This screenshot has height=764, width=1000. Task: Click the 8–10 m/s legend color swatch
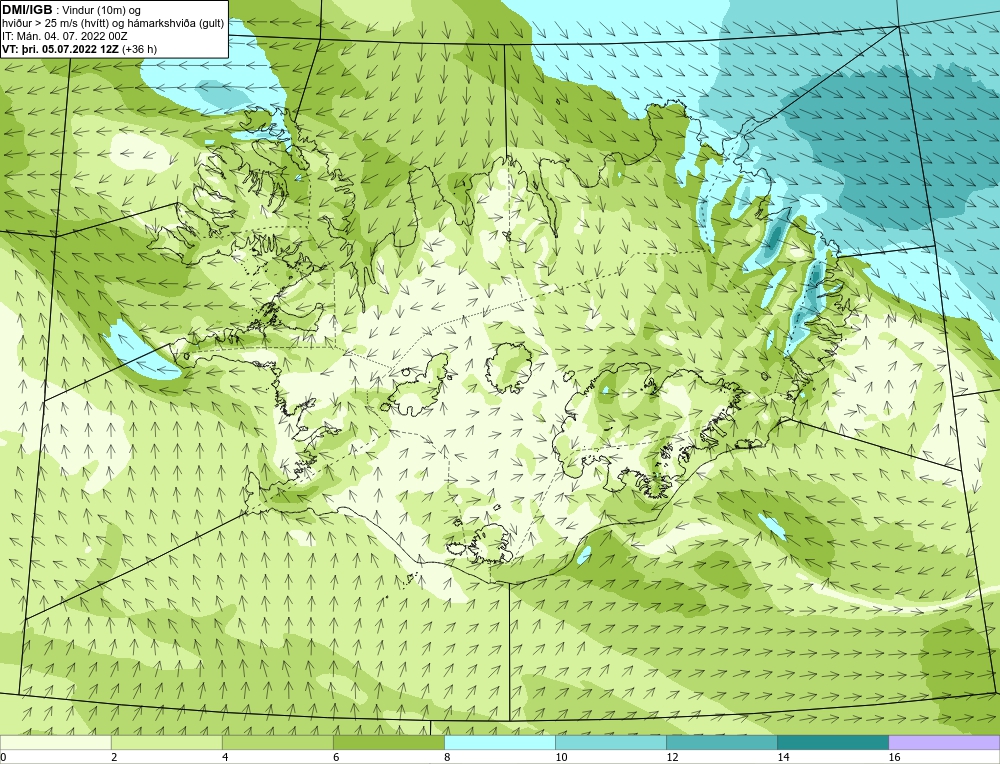(x=499, y=742)
